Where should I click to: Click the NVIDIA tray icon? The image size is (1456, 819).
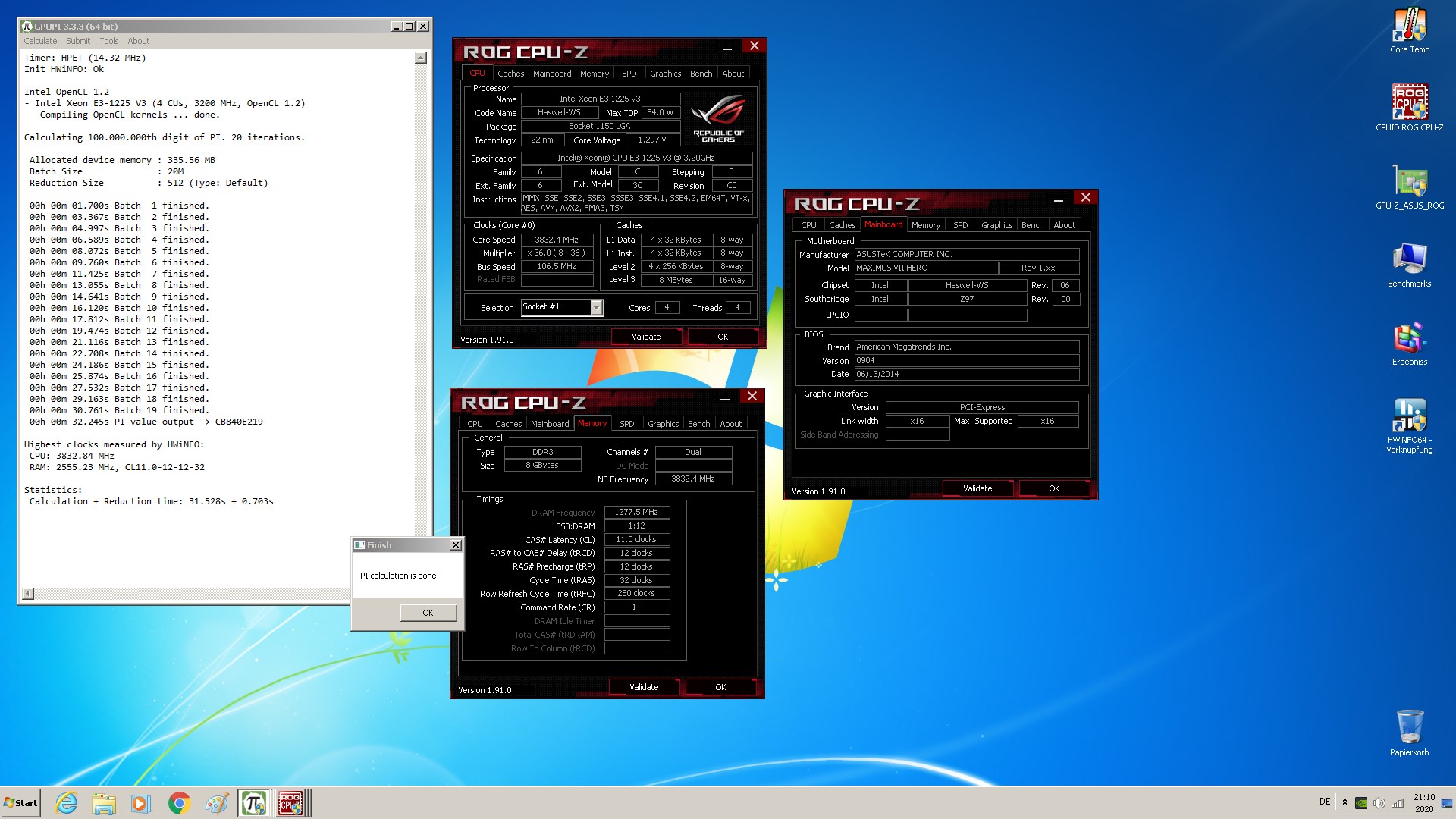click(1361, 803)
